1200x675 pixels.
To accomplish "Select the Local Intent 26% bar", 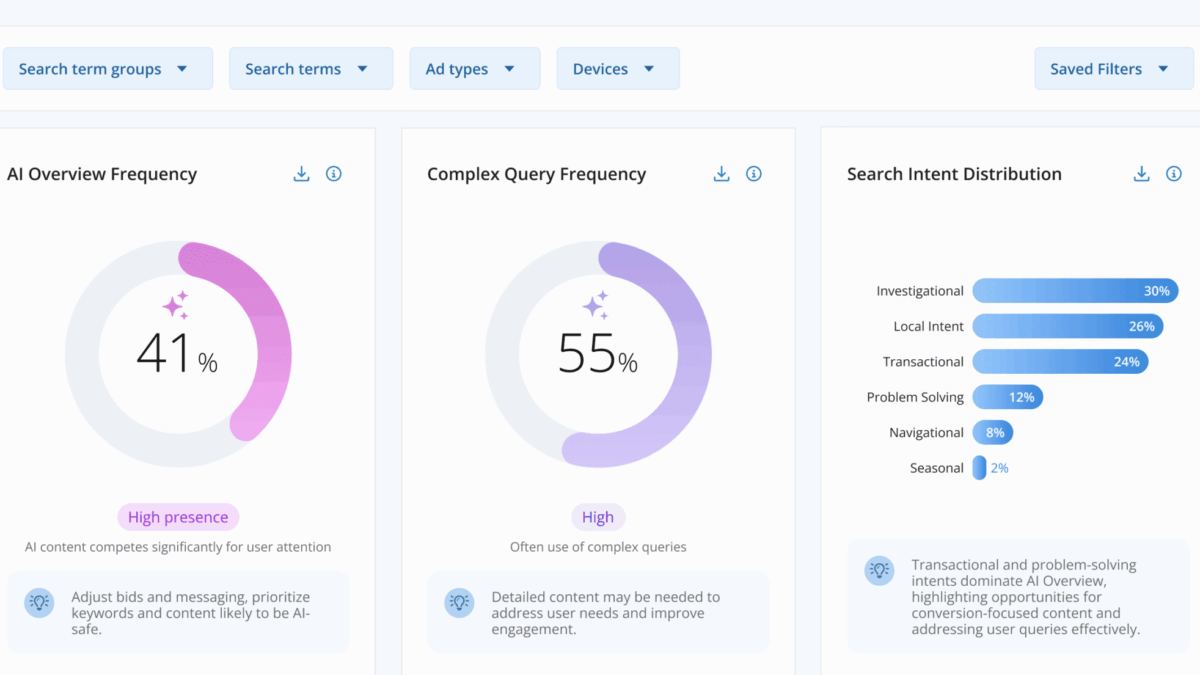I will click(x=1067, y=326).
